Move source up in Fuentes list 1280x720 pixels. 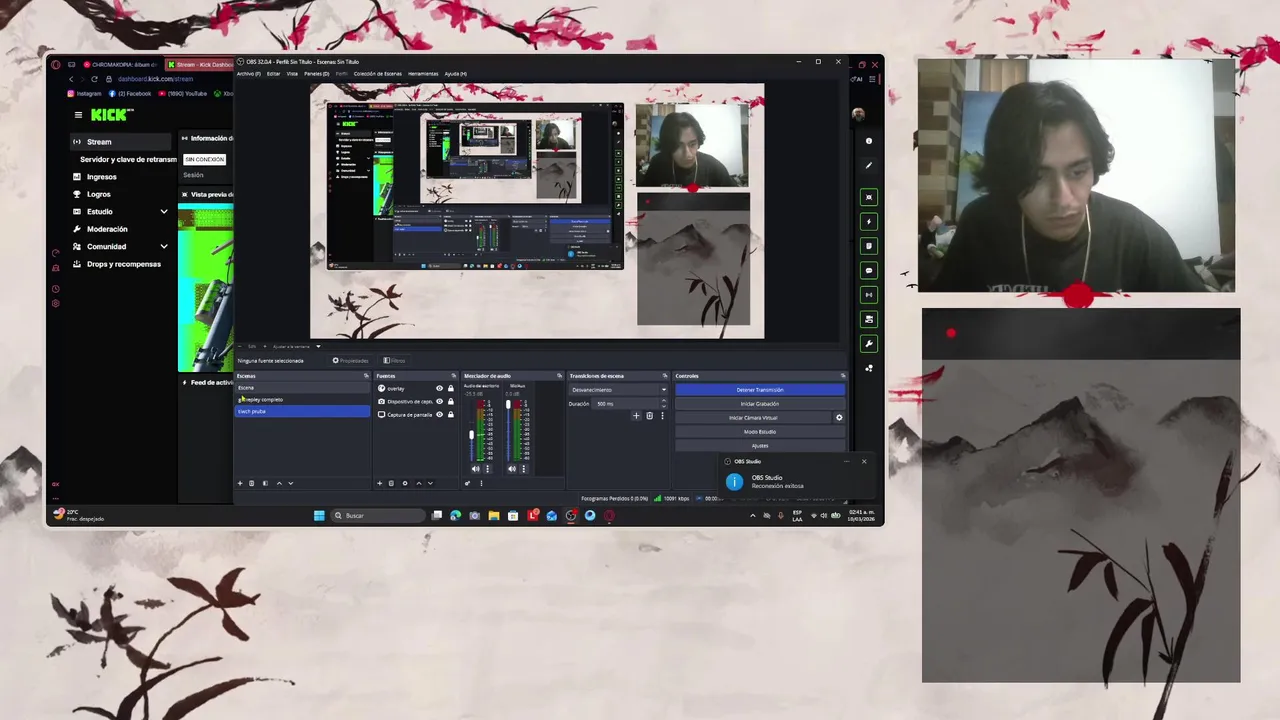click(419, 483)
